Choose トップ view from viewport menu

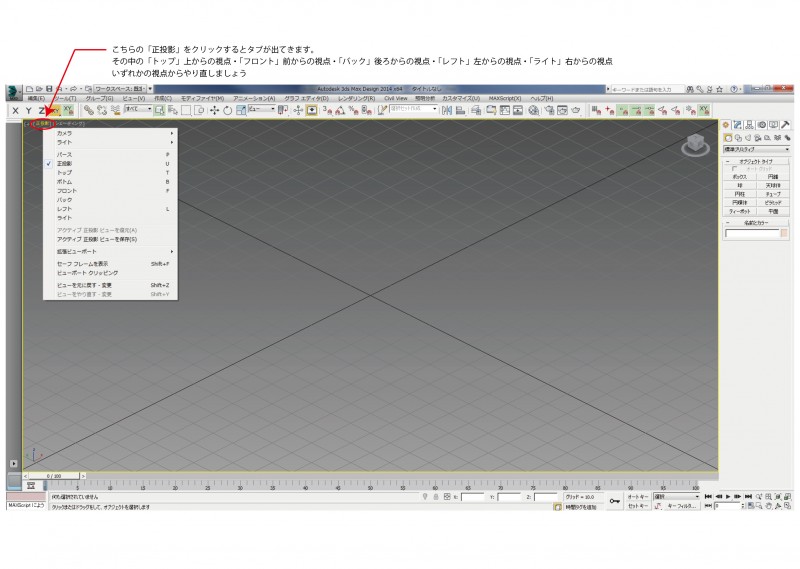[x=64, y=172]
